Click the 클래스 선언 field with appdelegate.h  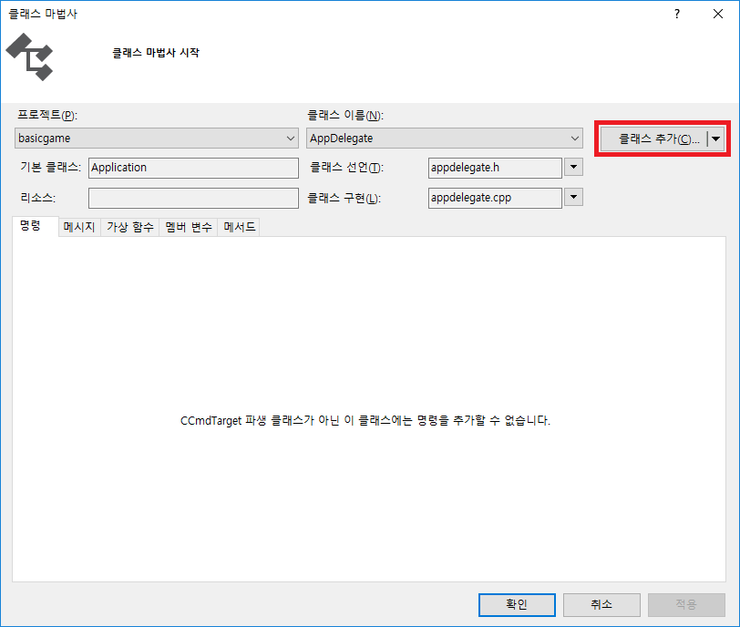(x=493, y=168)
